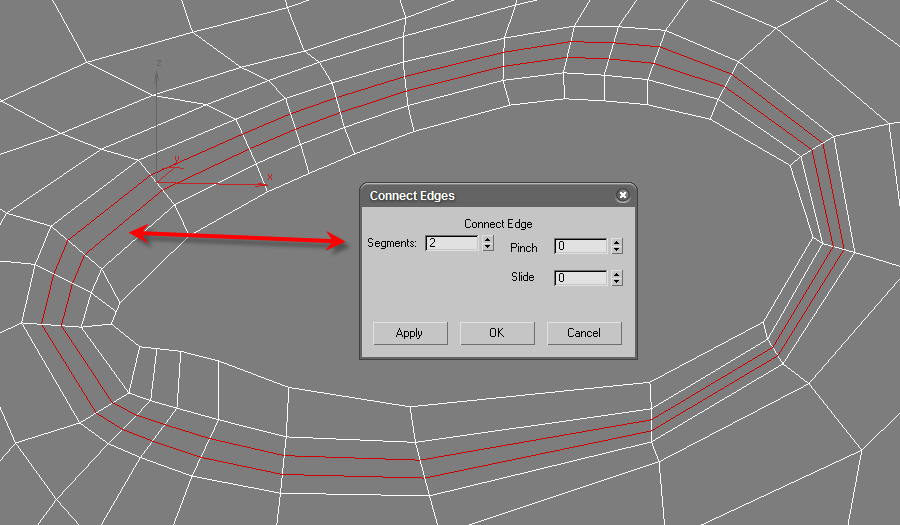Focus the Slide value field

581,278
